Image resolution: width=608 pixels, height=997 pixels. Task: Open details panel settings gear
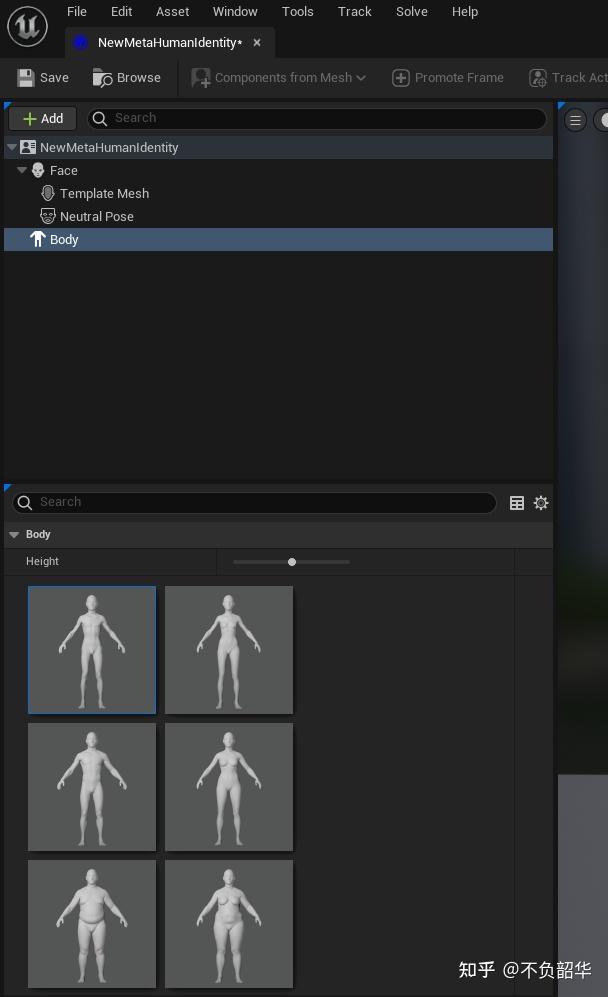[x=541, y=503]
